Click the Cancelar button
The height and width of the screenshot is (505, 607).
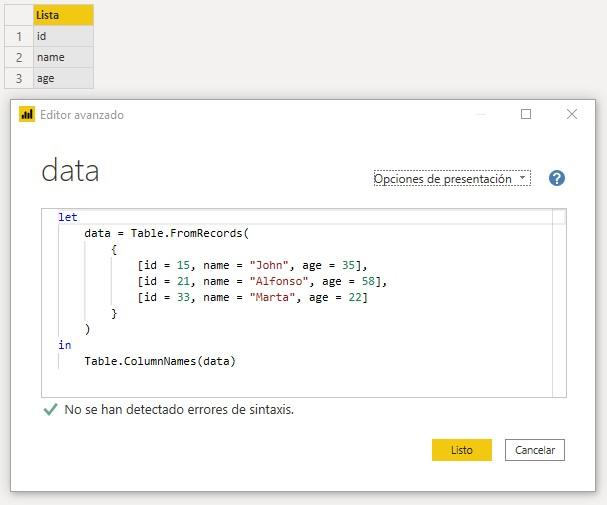(535, 450)
